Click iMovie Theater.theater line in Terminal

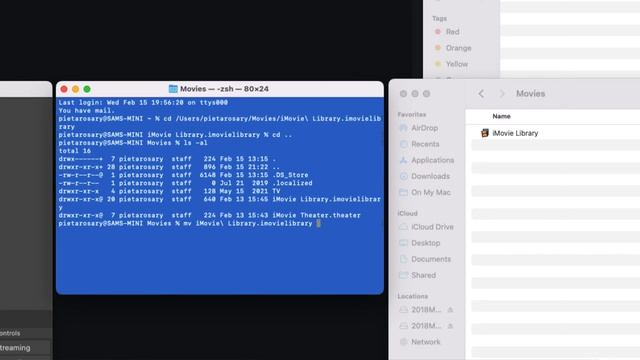coord(209,216)
